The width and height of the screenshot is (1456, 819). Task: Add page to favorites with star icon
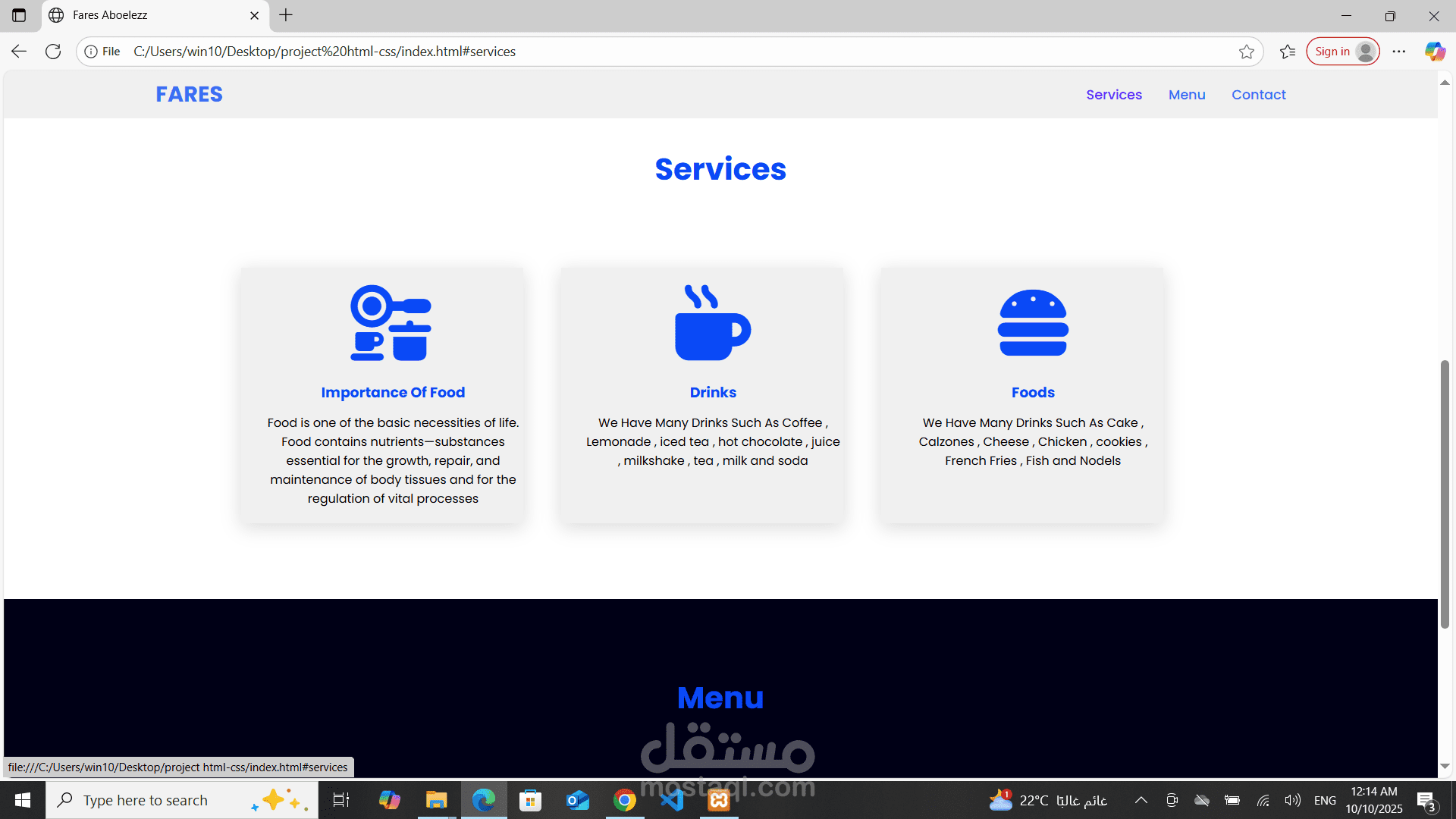click(1246, 52)
